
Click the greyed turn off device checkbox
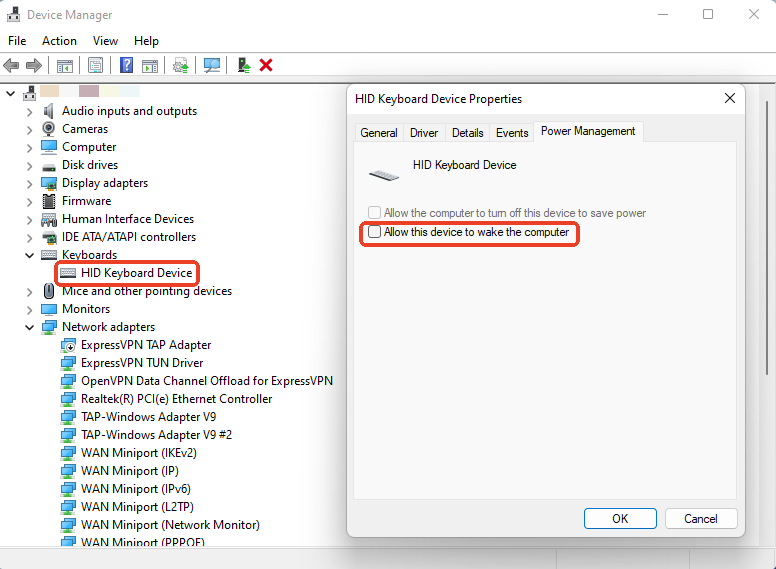(375, 213)
